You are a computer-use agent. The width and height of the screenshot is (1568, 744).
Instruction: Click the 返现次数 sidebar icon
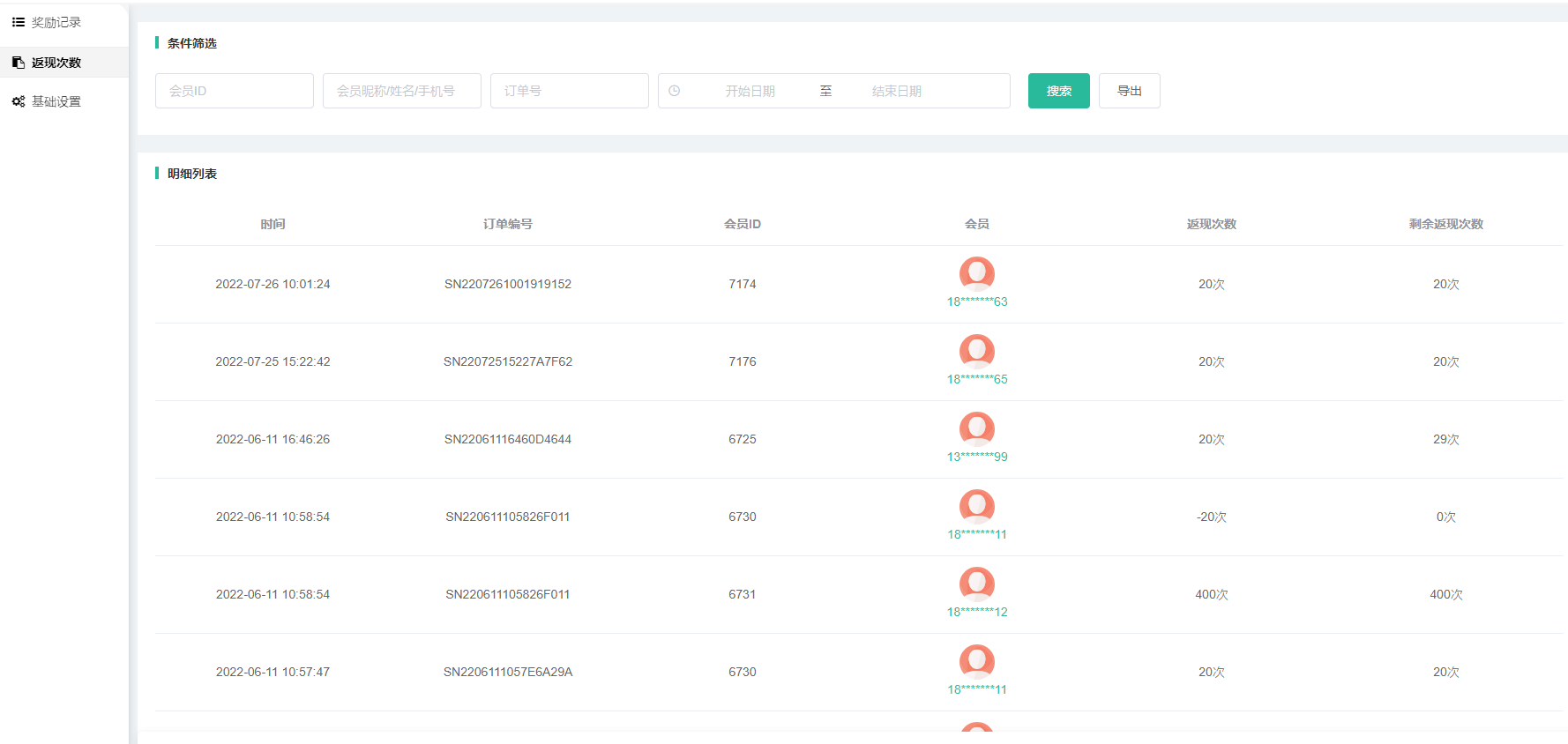pyautogui.click(x=18, y=63)
